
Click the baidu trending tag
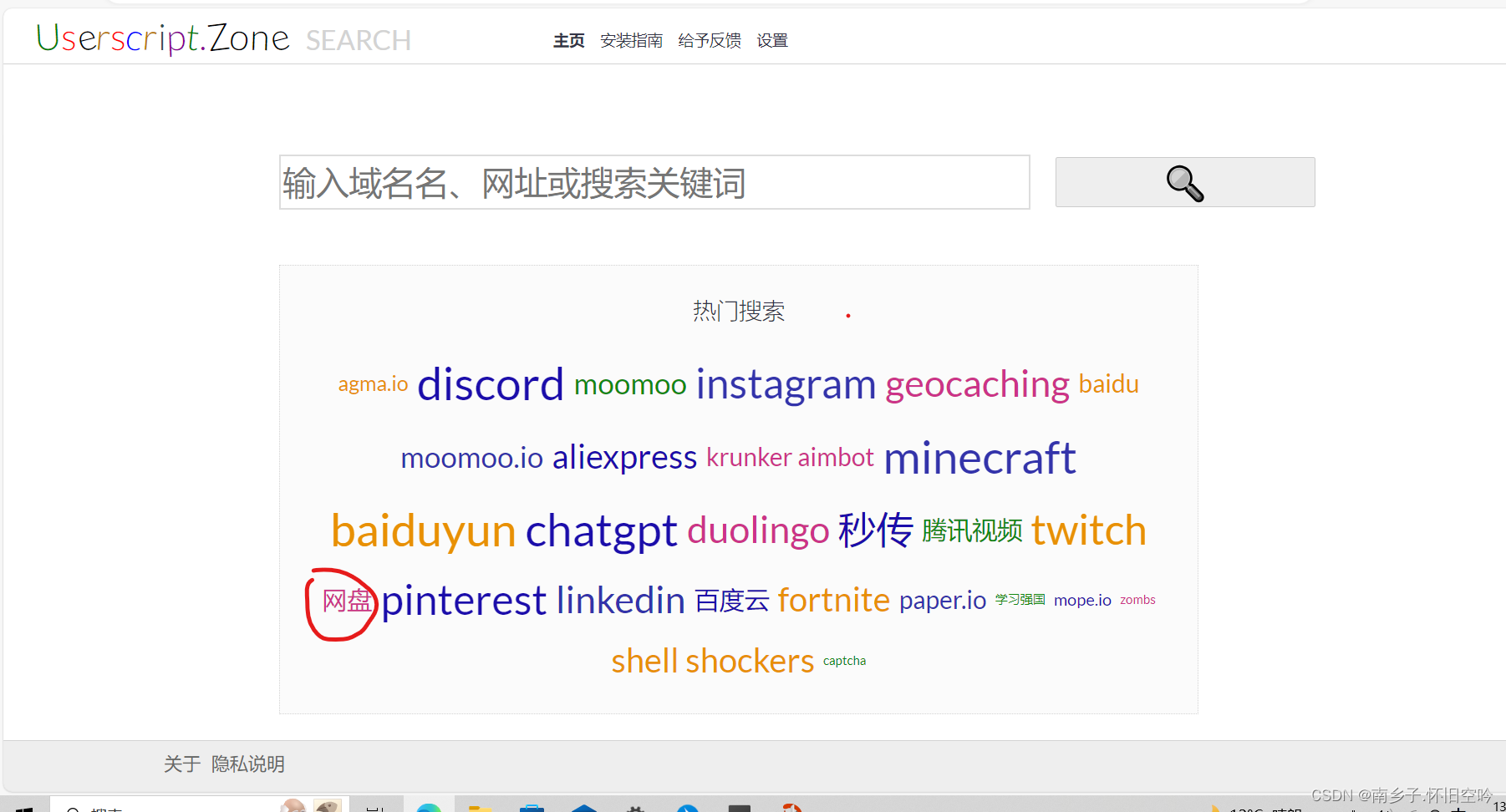1109,384
